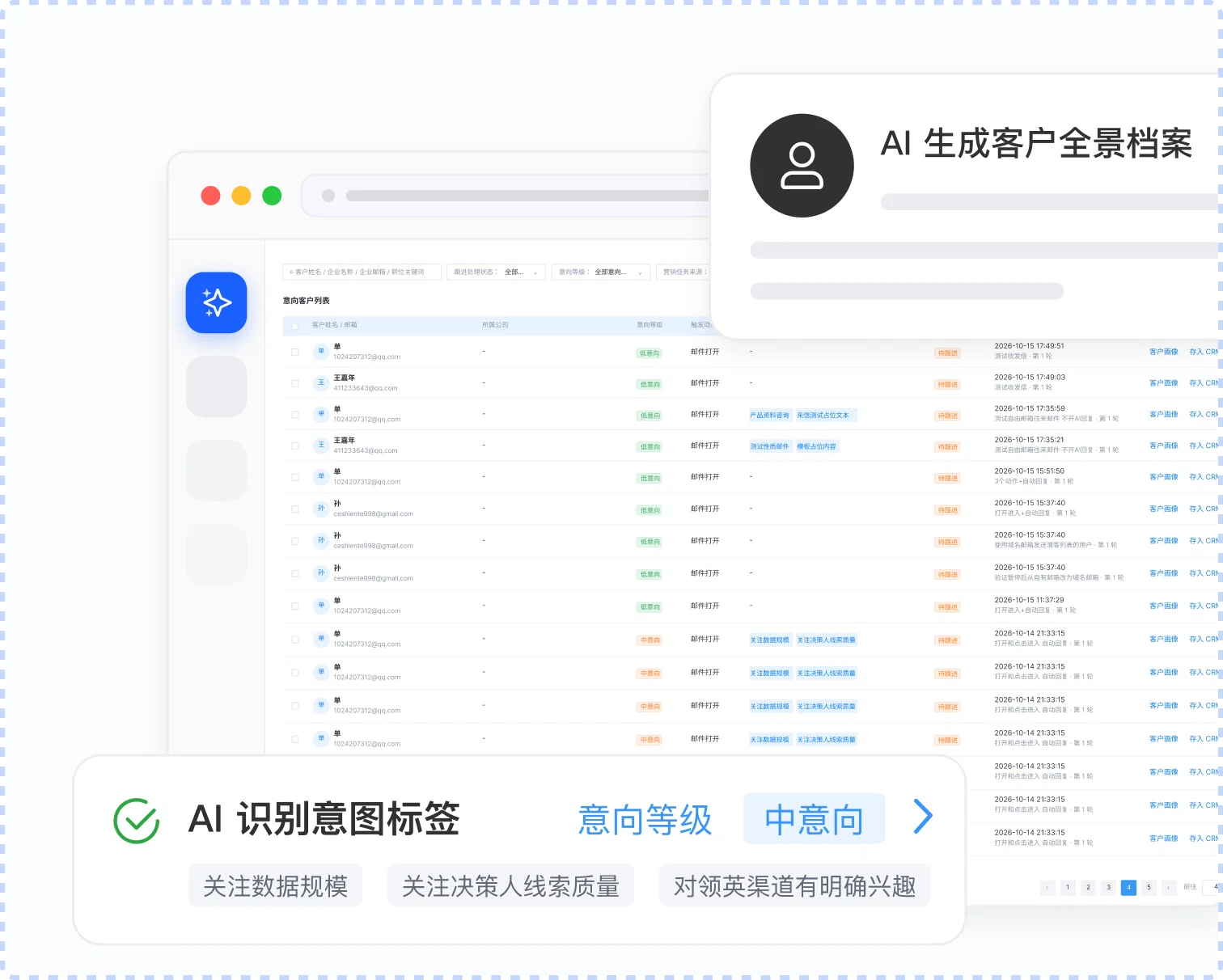Open 客户画像 for the 17:49:51 row
This screenshot has width=1223, height=980.
[1163, 352]
